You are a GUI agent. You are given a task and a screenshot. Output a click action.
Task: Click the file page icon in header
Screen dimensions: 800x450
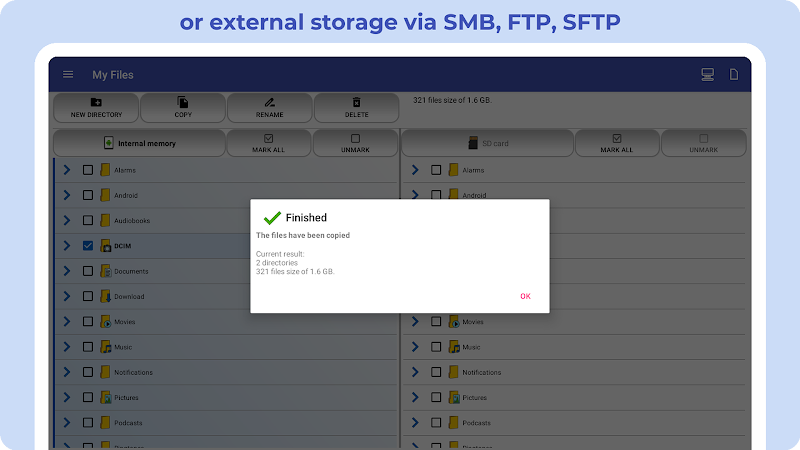pos(734,74)
